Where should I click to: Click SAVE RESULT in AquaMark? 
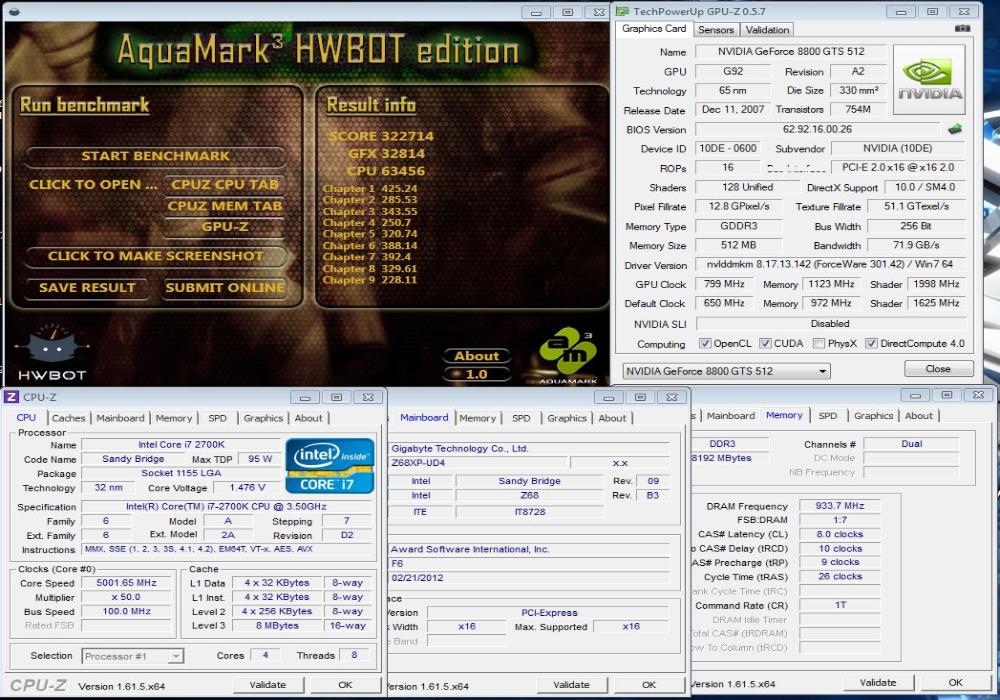coord(87,288)
